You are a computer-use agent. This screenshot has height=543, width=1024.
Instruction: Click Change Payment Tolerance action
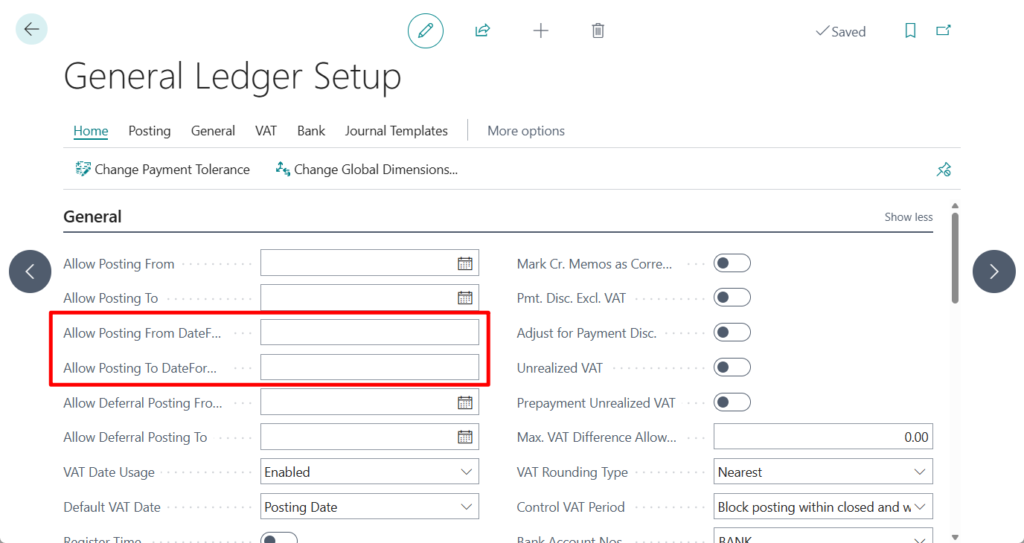pyautogui.click(x=162, y=170)
